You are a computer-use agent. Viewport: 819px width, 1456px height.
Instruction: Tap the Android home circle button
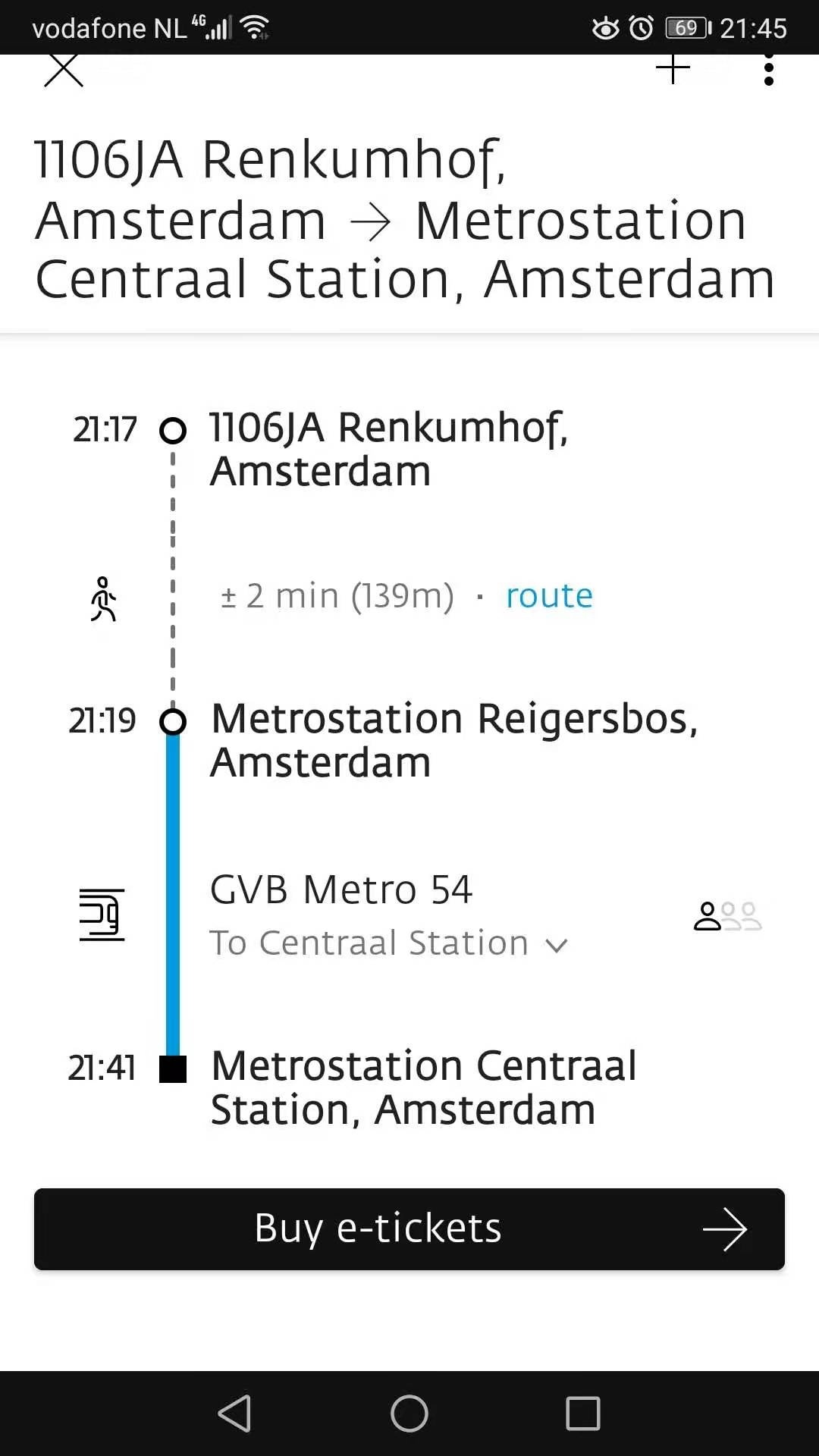coord(409,1414)
